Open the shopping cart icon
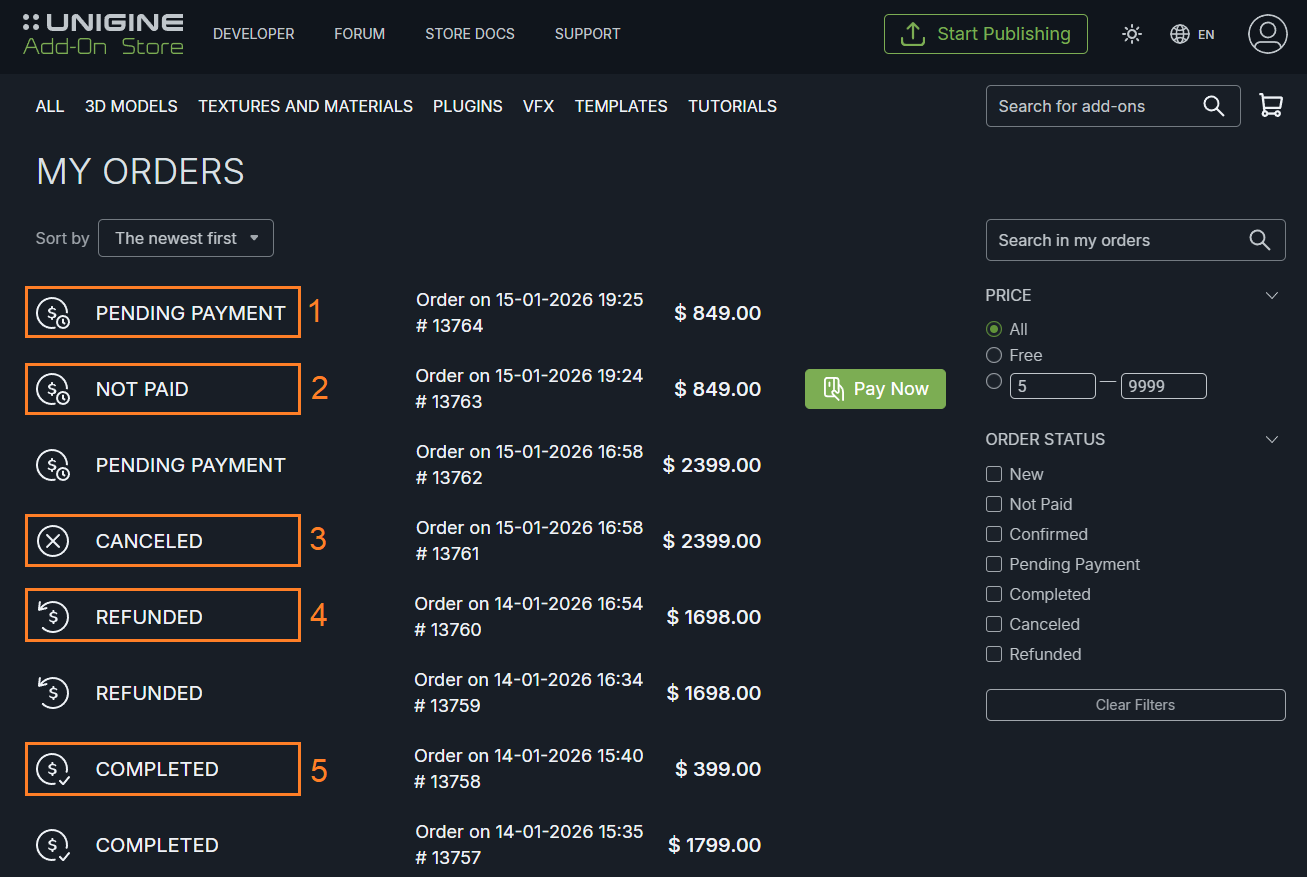The image size is (1307, 877). pos(1271,106)
